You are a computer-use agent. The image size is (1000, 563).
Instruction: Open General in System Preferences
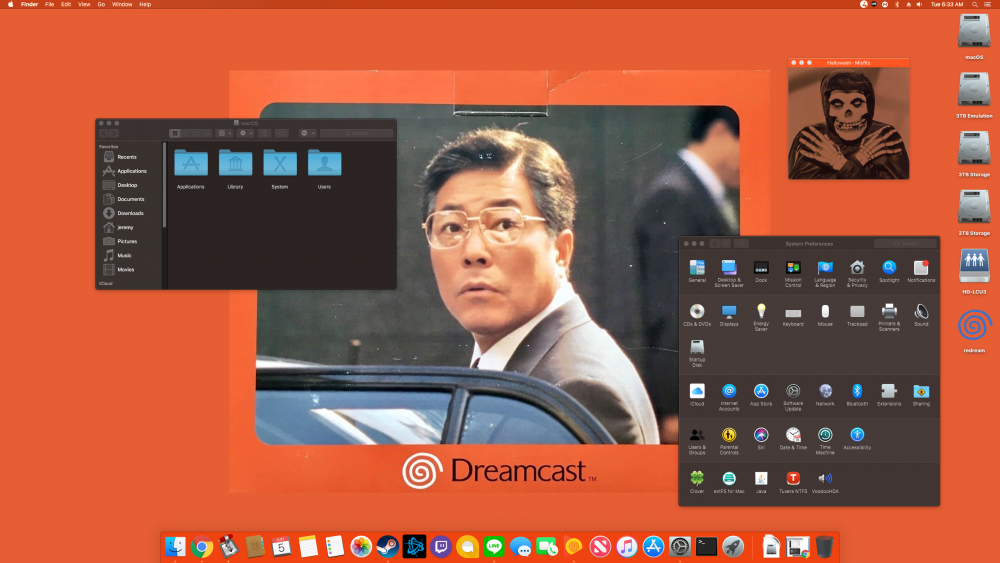tap(697, 270)
